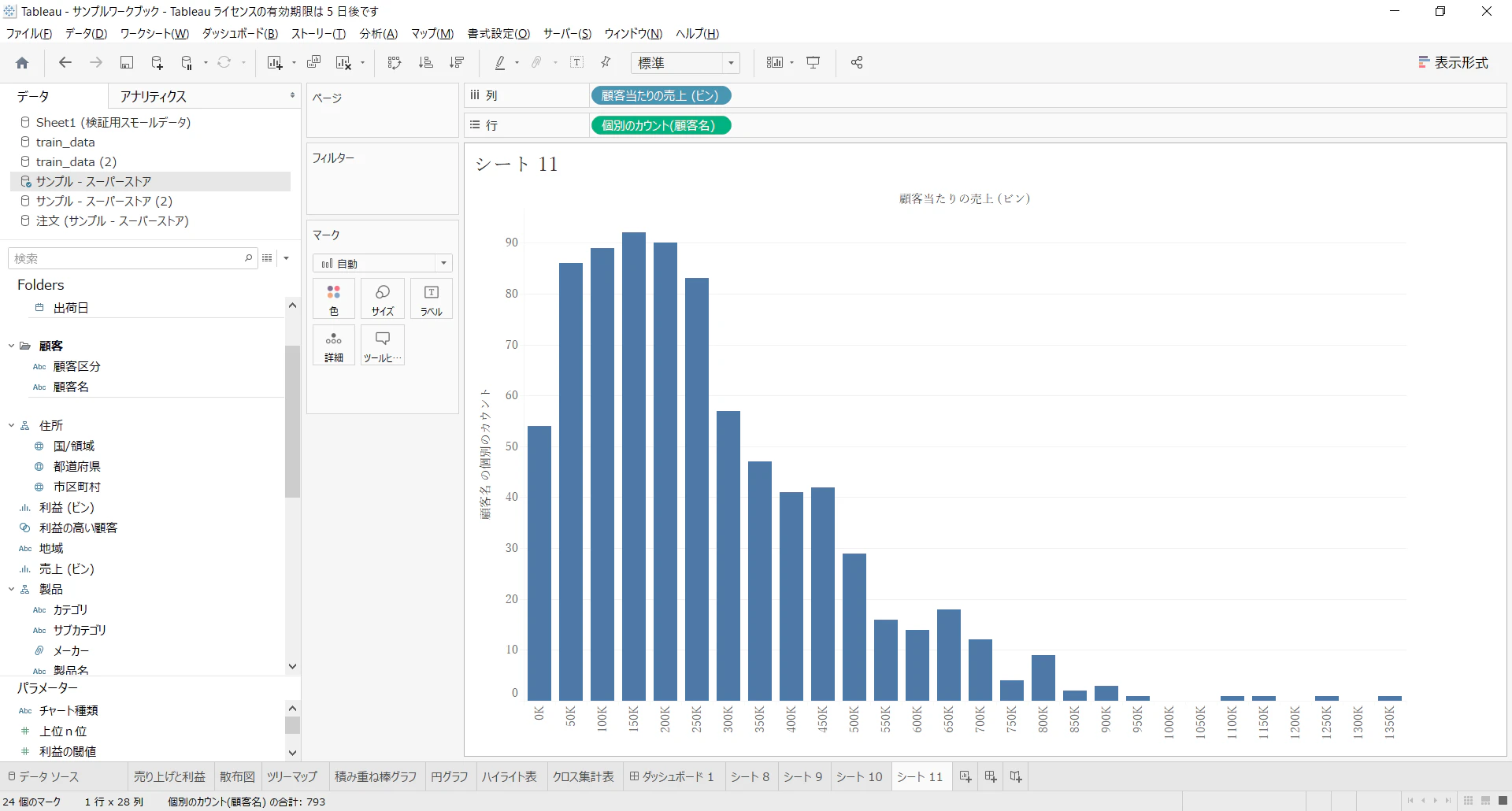Click the 表示形式 Show Me button
Screen dimensions: 1512x811
coord(1453,62)
